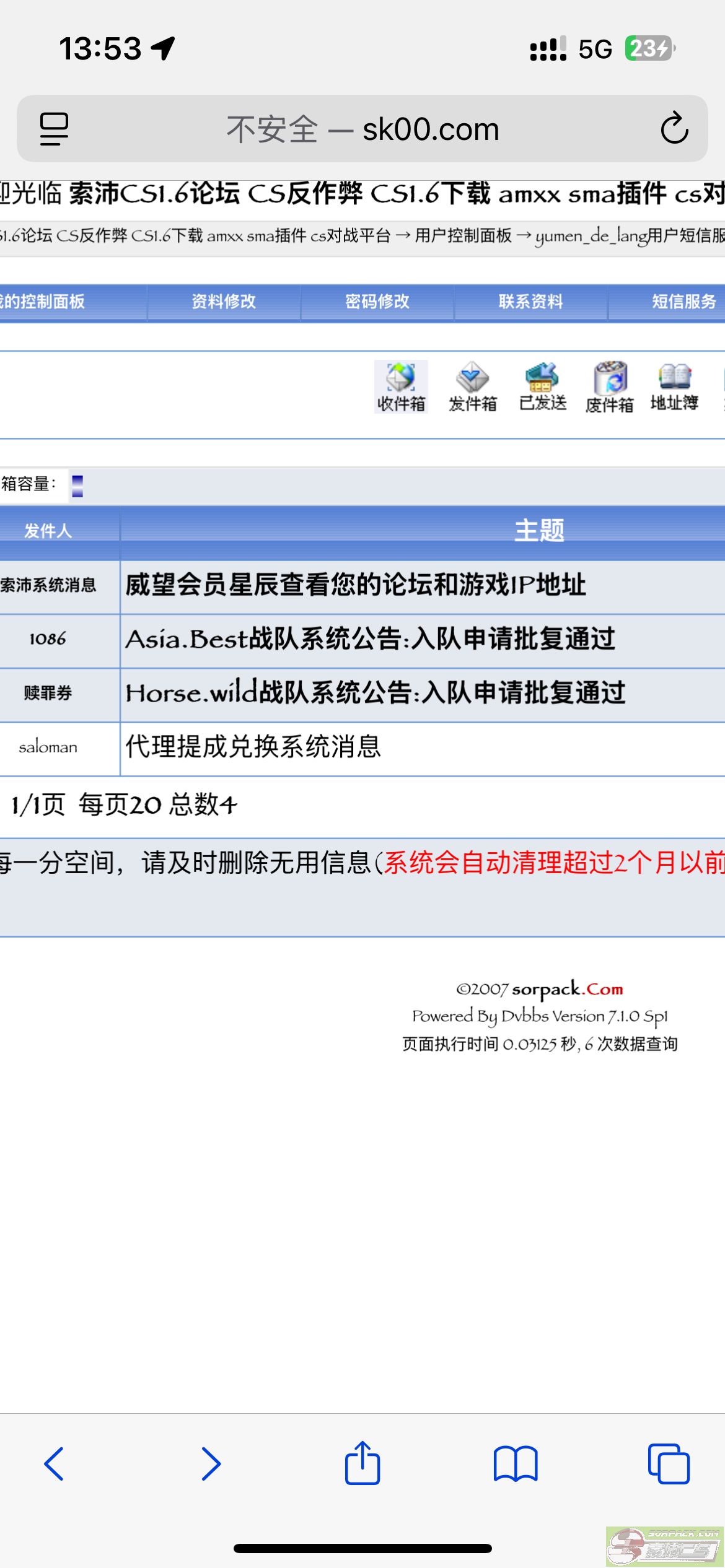The image size is (725, 1568).
Task: Tap the Safari share icon
Action: (x=362, y=1464)
